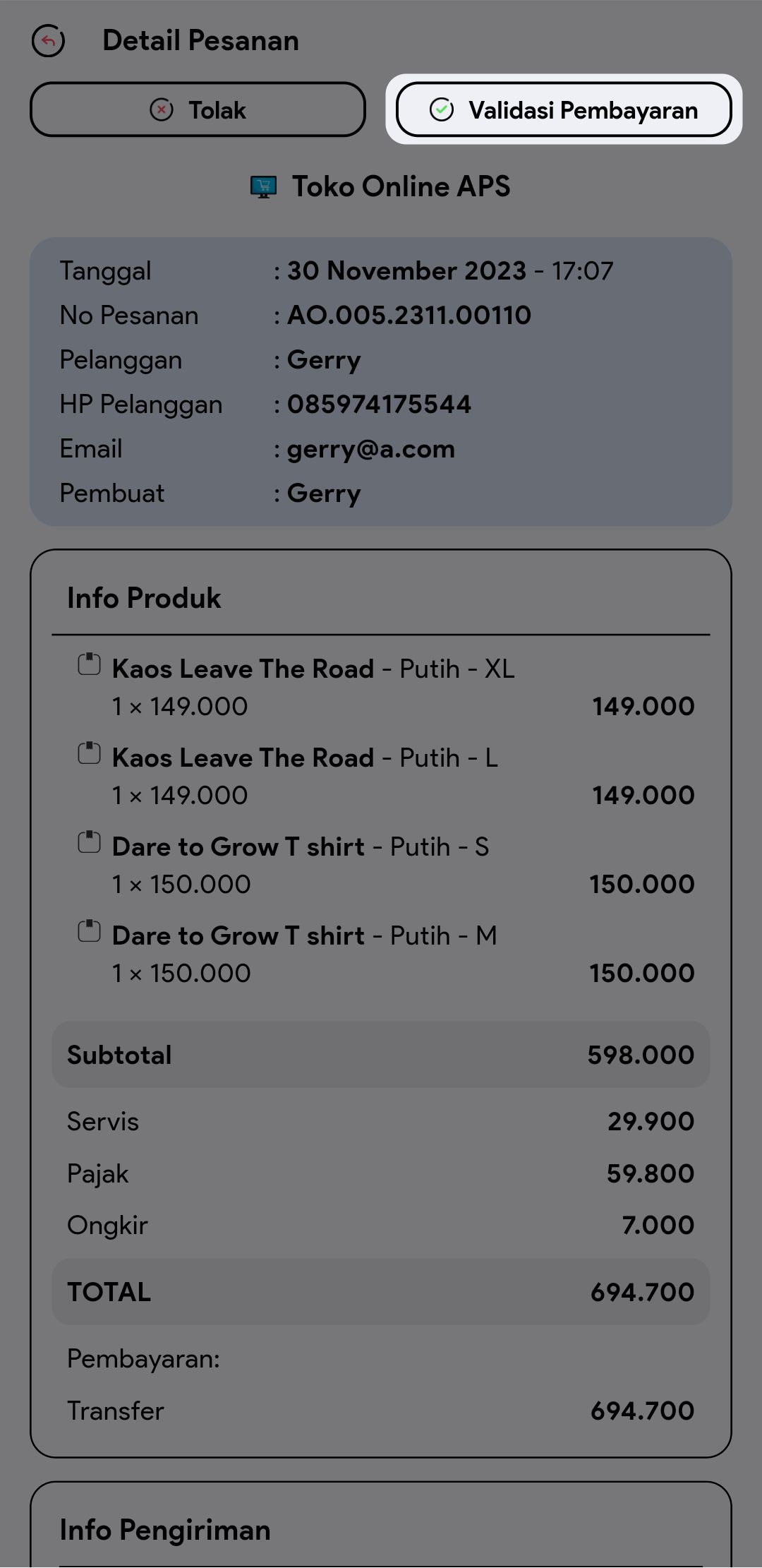Tap the customer phone number 085974175544
Image resolution: width=762 pixels, height=1568 pixels.
point(379,405)
